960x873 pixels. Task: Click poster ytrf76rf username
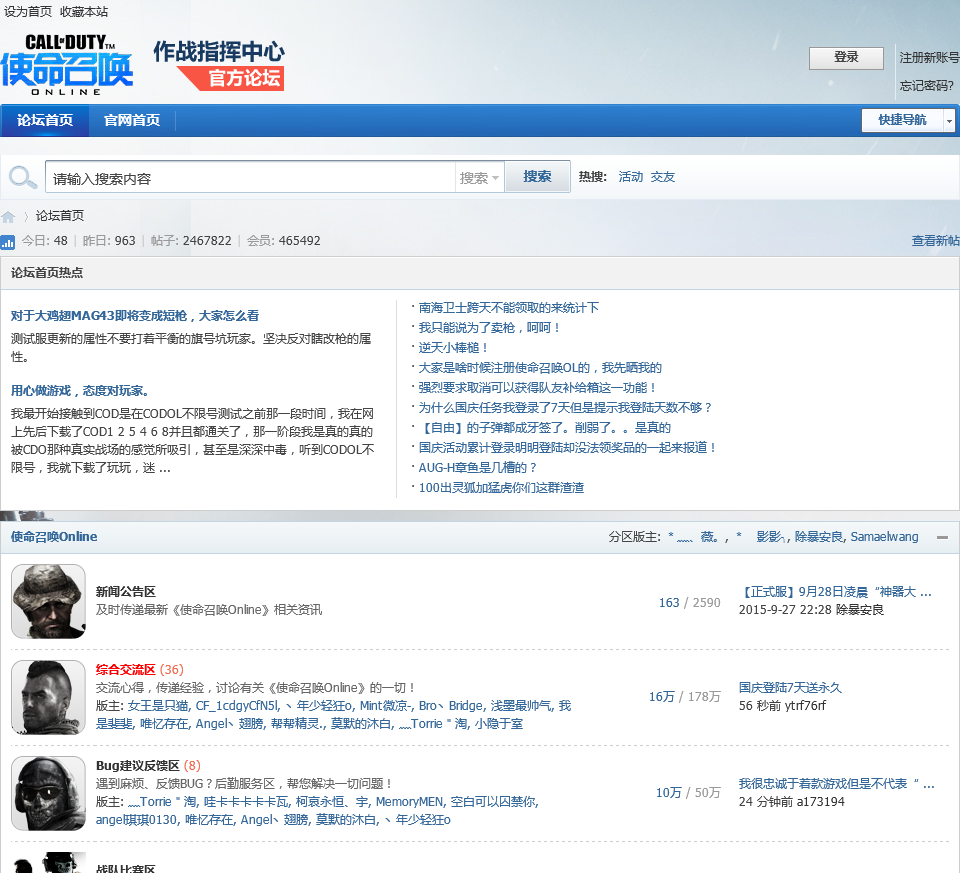tap(806, 706)
